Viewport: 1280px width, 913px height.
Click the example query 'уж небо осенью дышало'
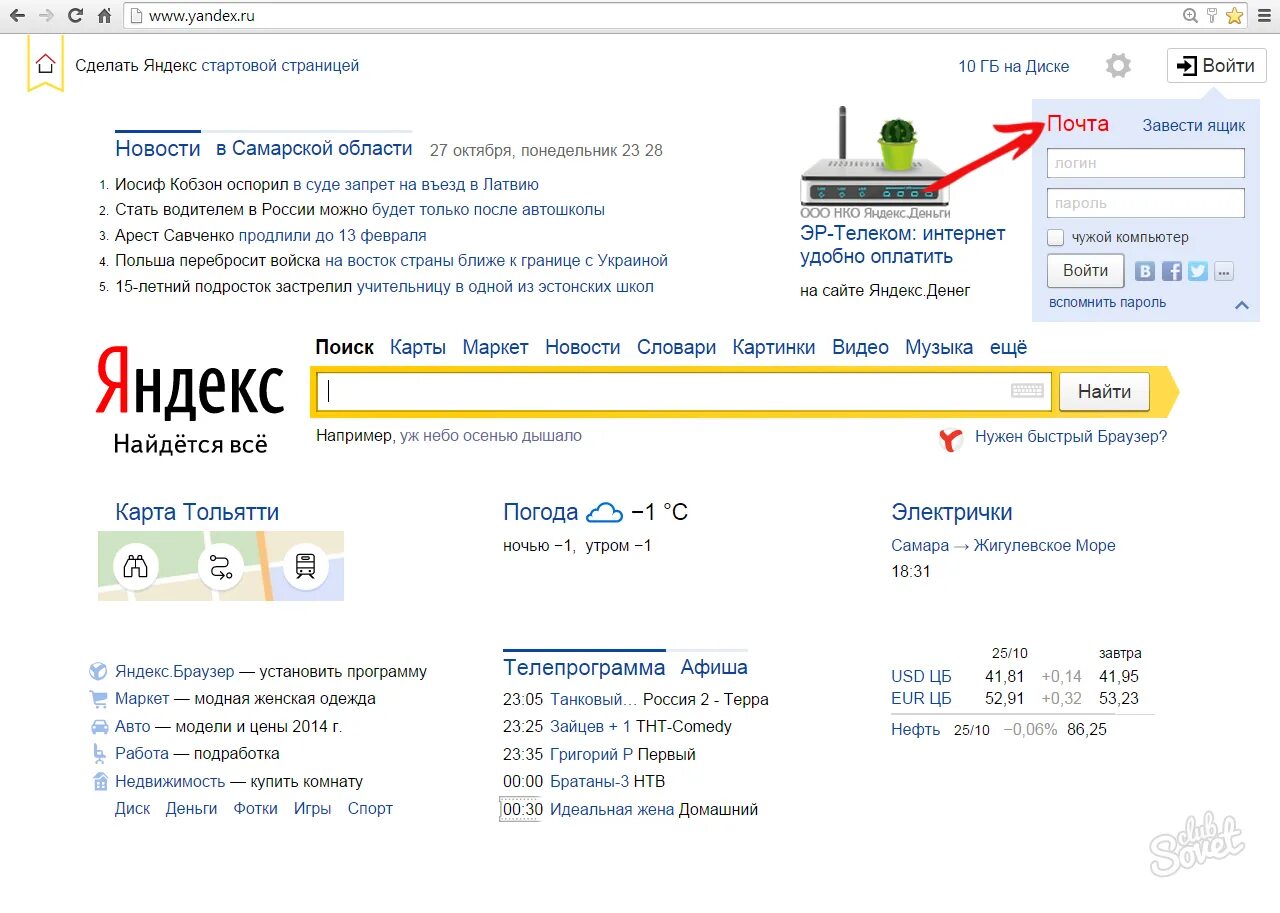click(491, 436)
